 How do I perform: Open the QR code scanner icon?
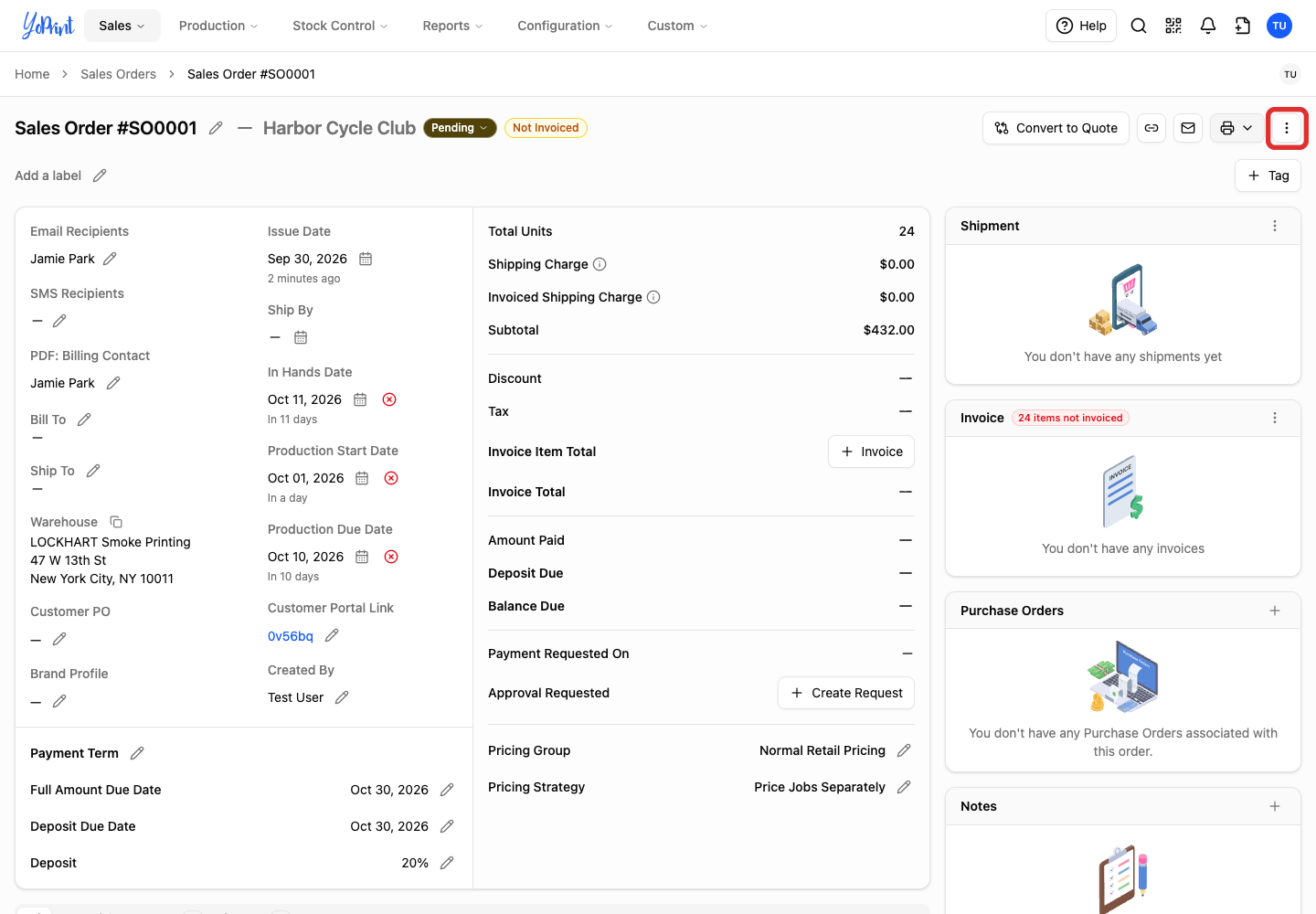tap(1173, 26)
